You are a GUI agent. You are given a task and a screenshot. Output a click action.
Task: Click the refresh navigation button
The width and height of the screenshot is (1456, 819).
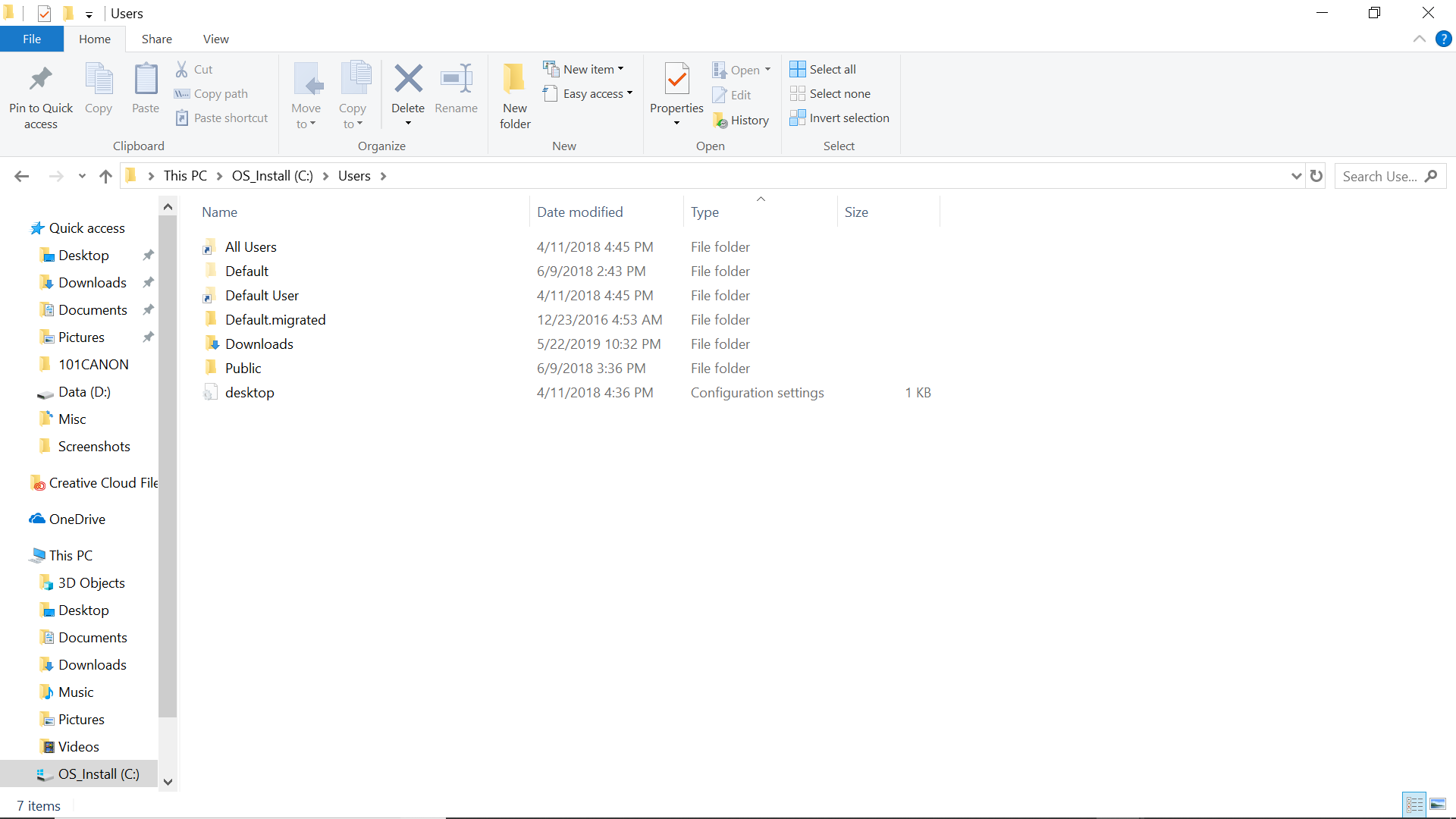pyautogui.click(x=1316, y=176)
